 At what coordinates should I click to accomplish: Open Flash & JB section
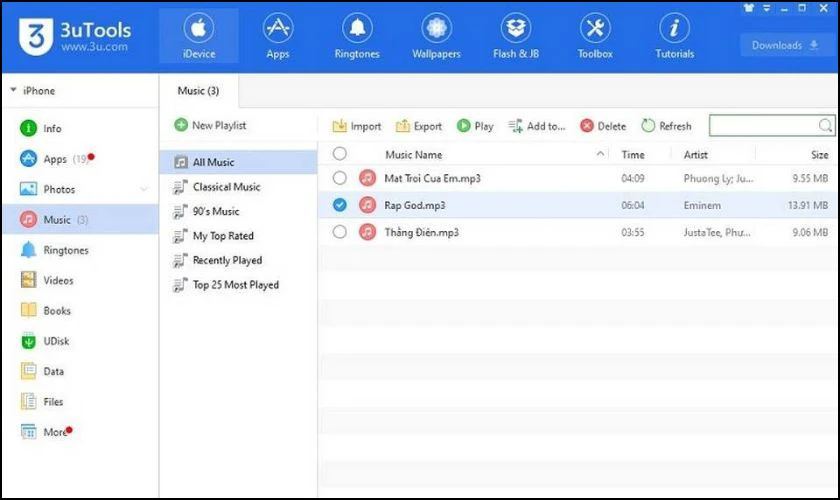click(x=516, y=36)
